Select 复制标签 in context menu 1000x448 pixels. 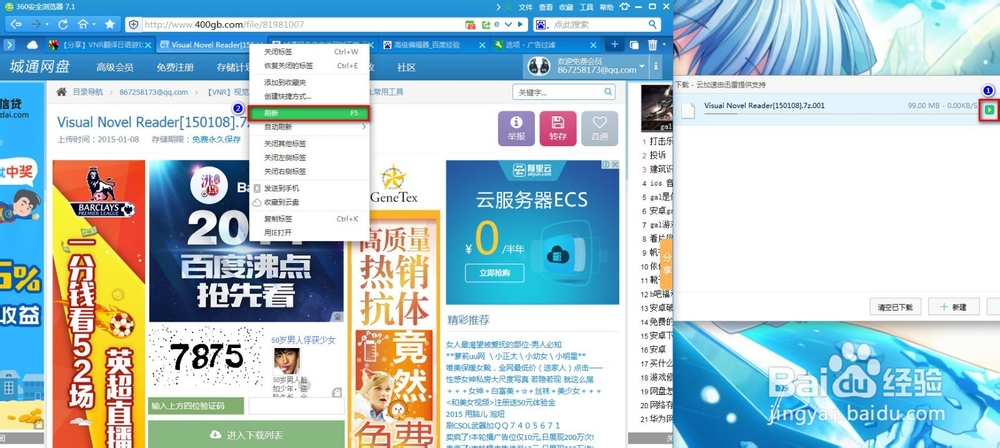click(x=309, y=219)
